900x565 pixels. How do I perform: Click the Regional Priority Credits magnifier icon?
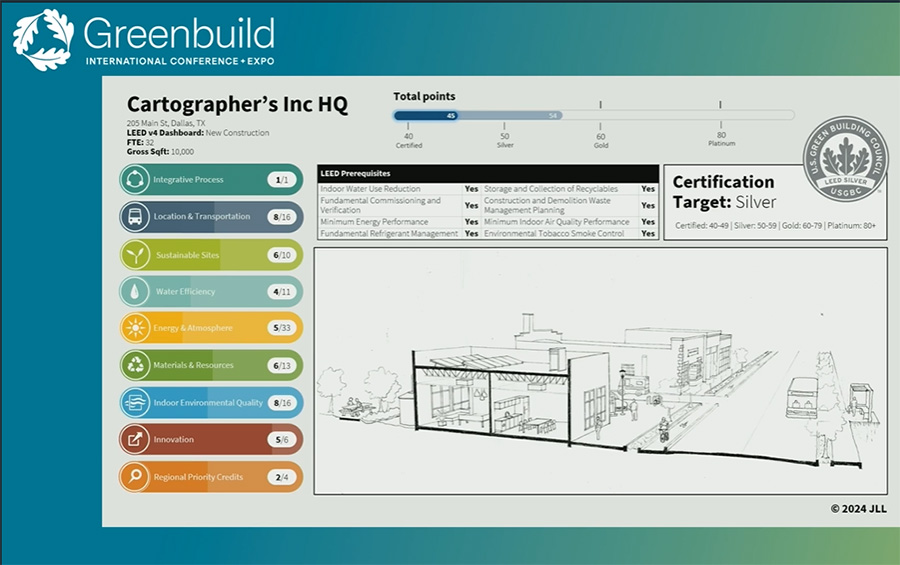[134, 477]
